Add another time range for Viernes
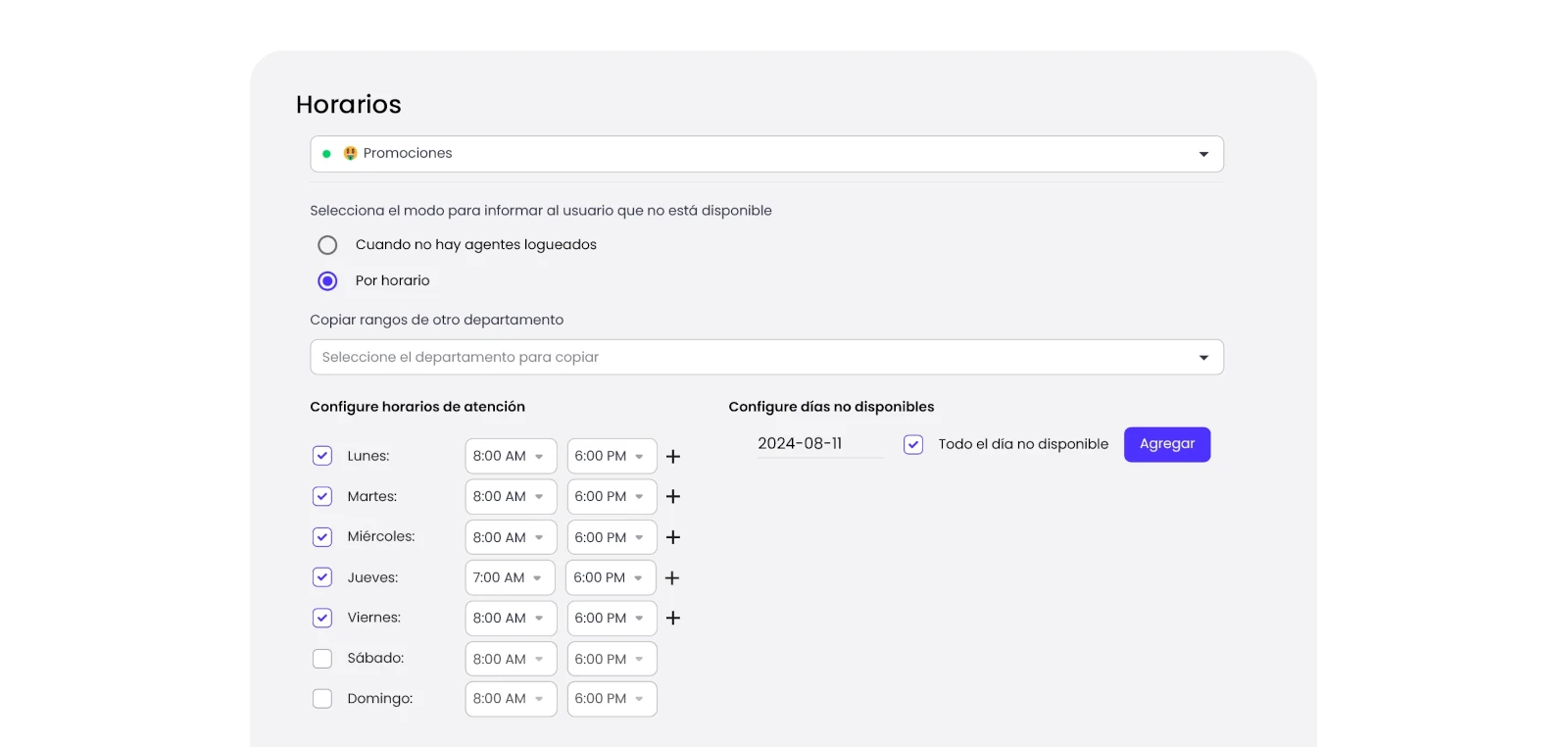 tap(673, 619)
